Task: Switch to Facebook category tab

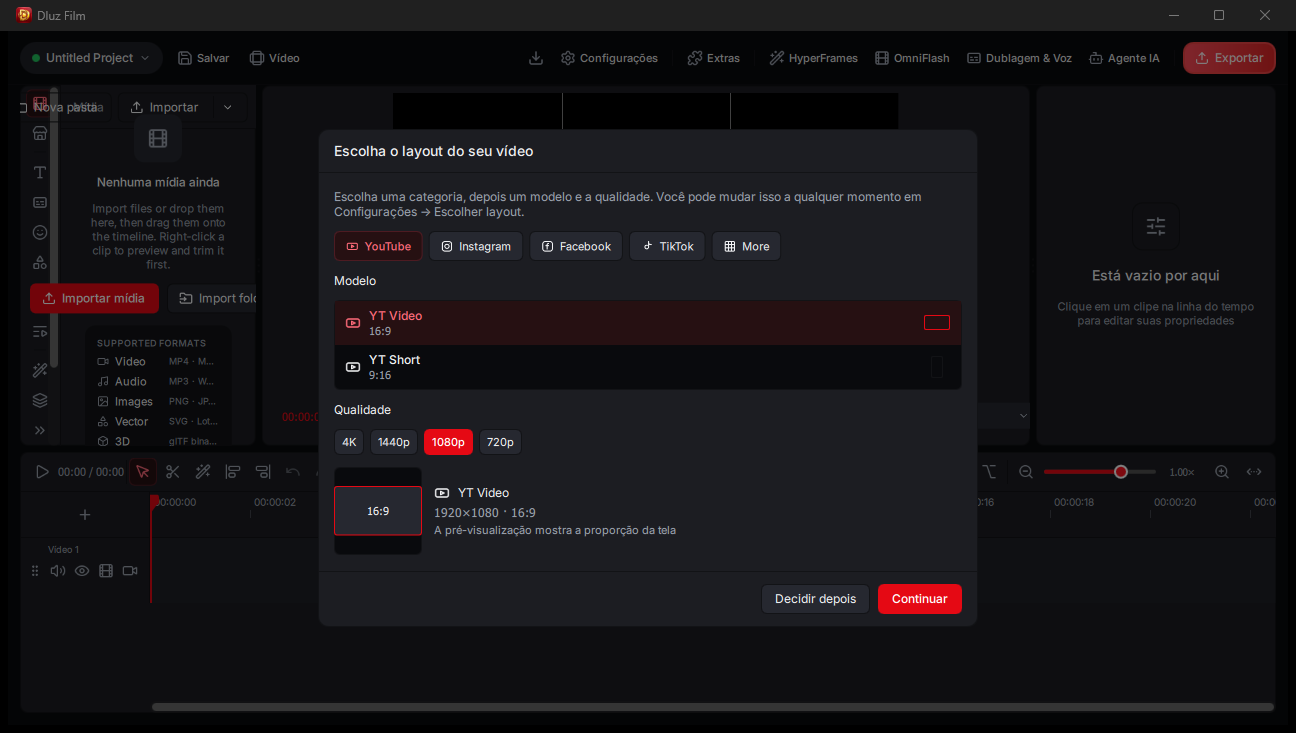Action: [576, 246]
